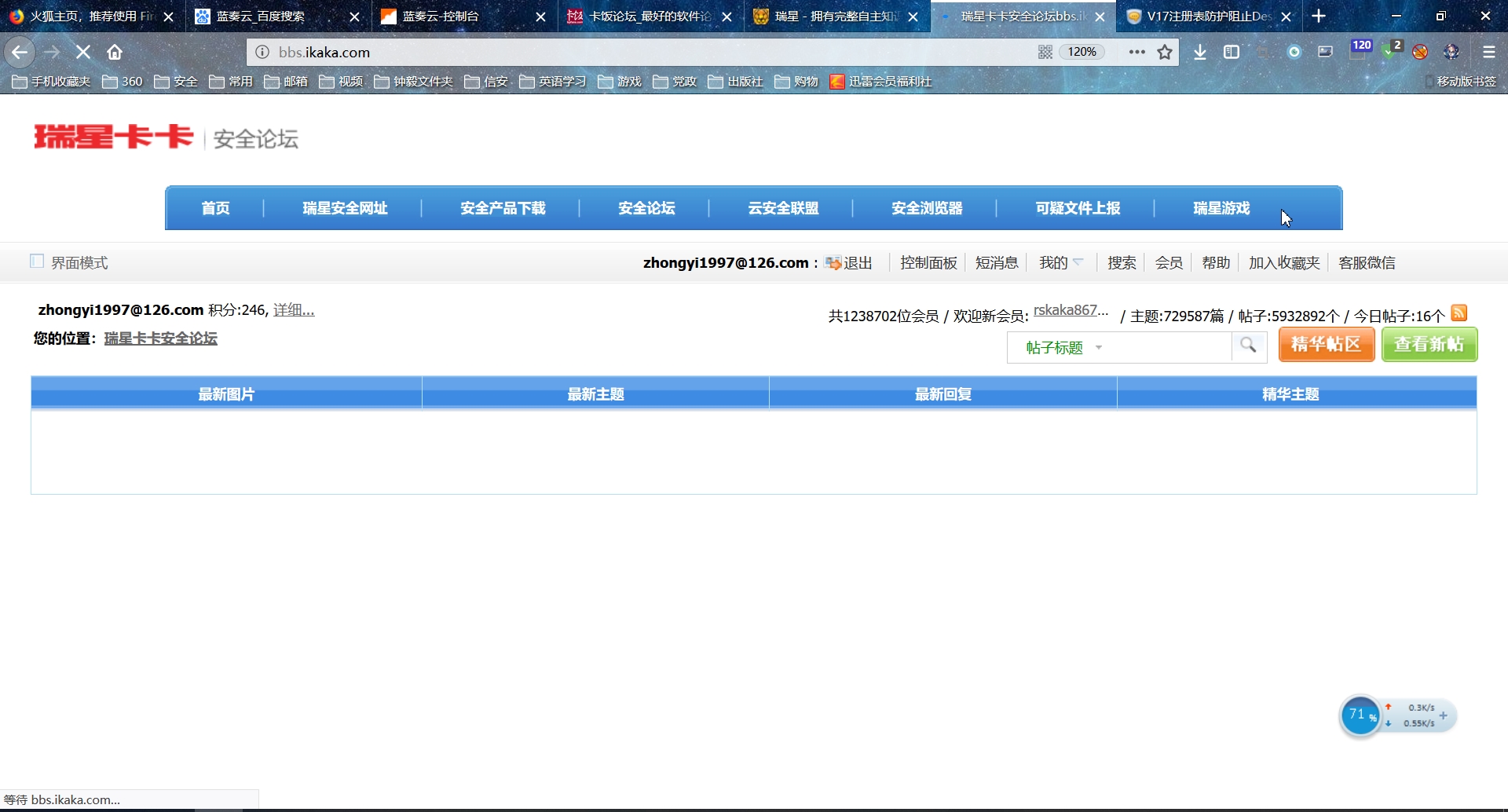1508x812 pixels.
Task: Open the 120% zoom level control
Action: pyautogui.click(x=1082, y=52)
